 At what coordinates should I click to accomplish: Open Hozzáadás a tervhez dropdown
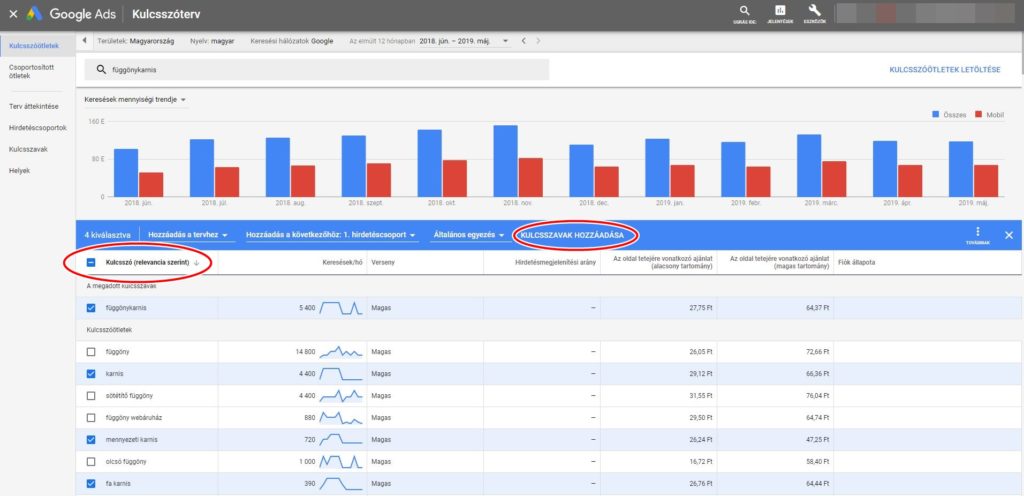[187, 235]
